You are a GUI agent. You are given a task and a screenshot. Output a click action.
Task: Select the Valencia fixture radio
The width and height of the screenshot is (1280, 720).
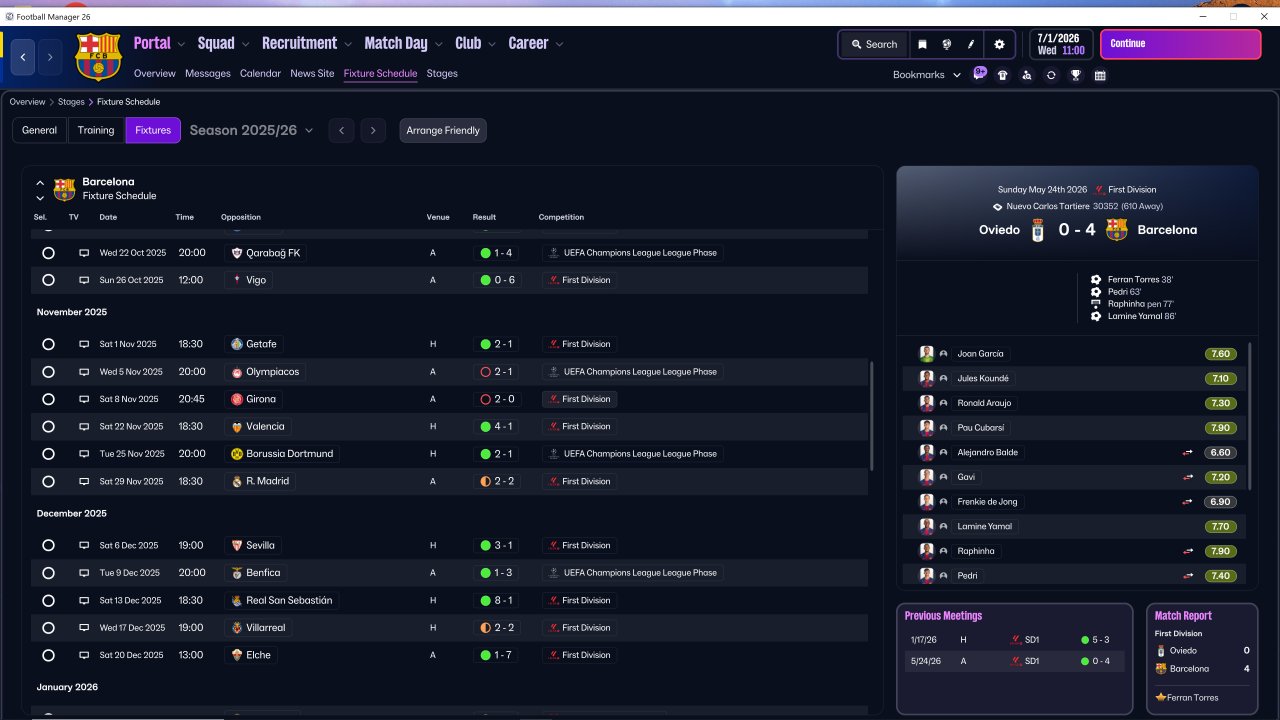(48, 426)
